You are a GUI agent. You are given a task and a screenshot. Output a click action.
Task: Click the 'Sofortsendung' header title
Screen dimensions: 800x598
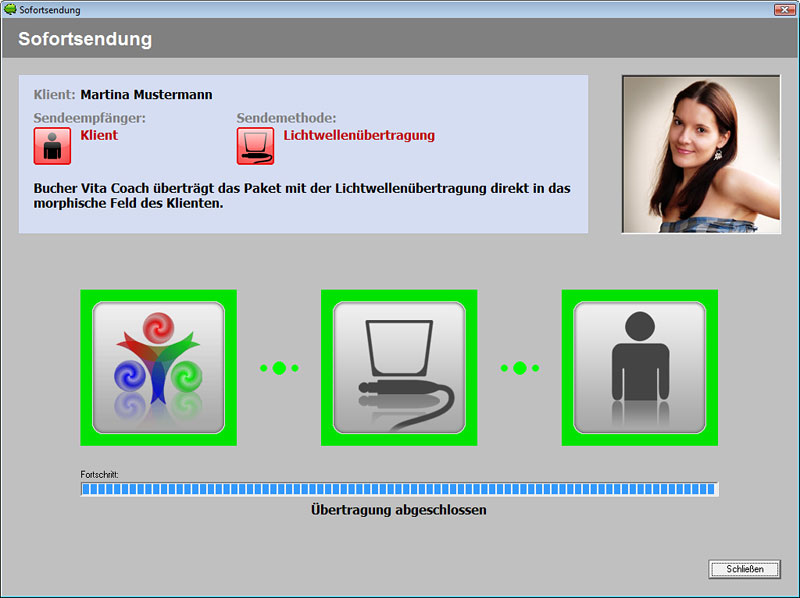pyautogui.click(x=85, y=39)
